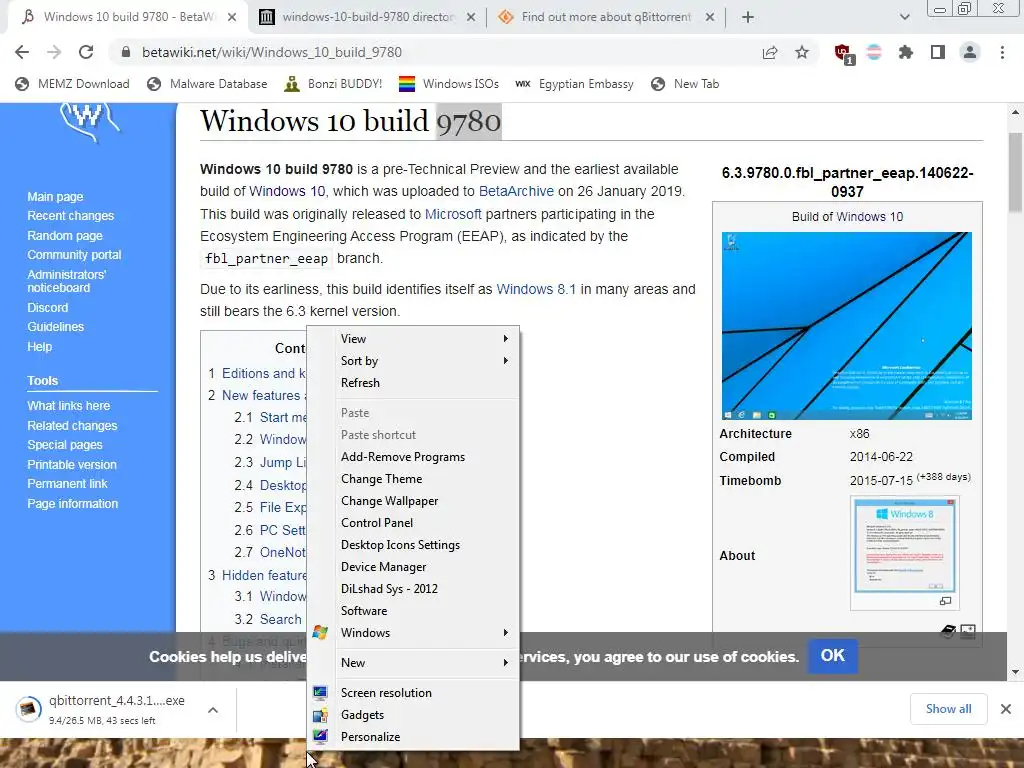
Task: Open a new tab with the plus button
Action: 748,17
